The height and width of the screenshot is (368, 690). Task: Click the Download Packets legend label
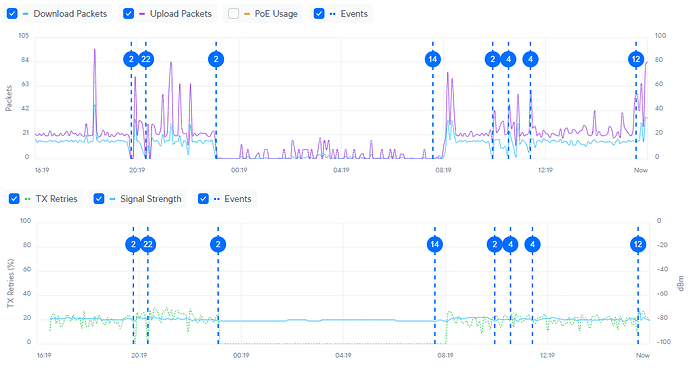70,14
